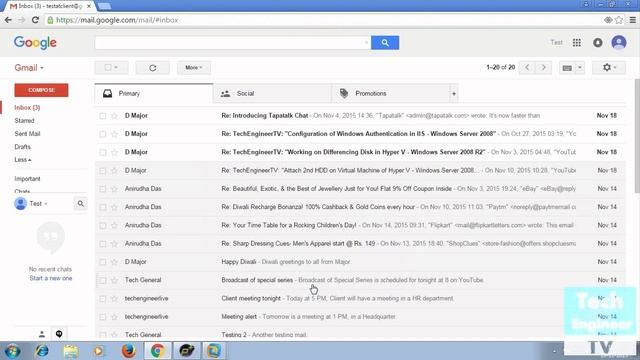Image resolution: width=640 pixels, height=360 pixels.
Task: Click the Test username link at top
Action: 556,42
